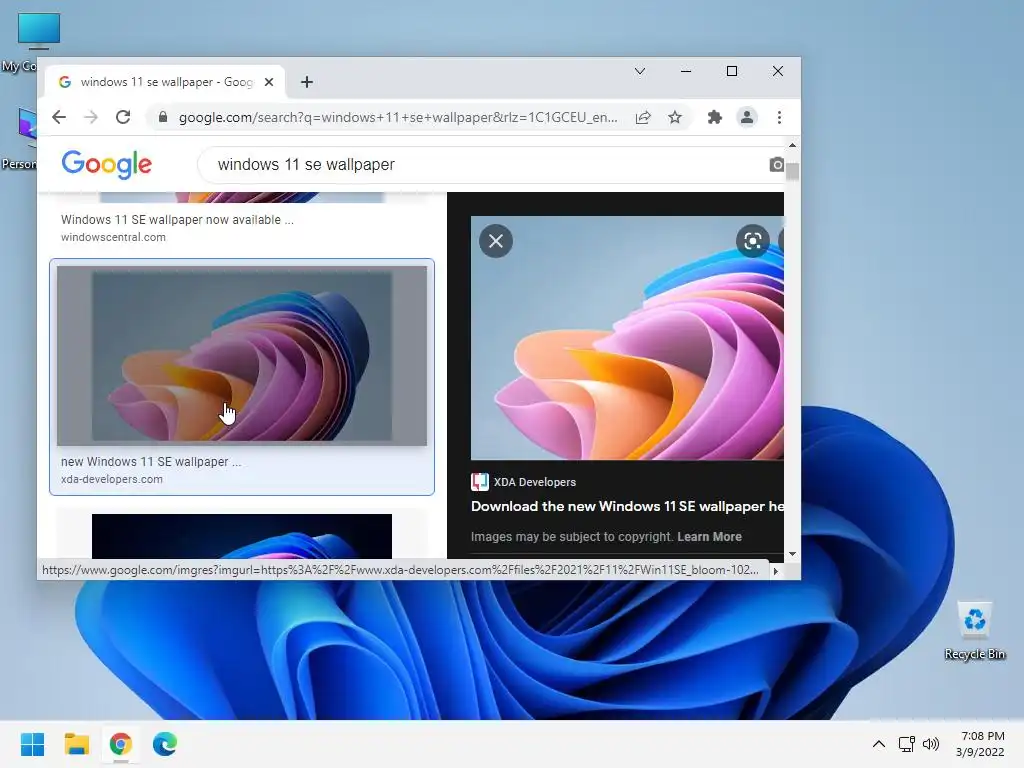Viewport: 1024px width, 768px height.
Task: Open the network status tray icon
Action: pyautogui.click(x=906, y=744)
